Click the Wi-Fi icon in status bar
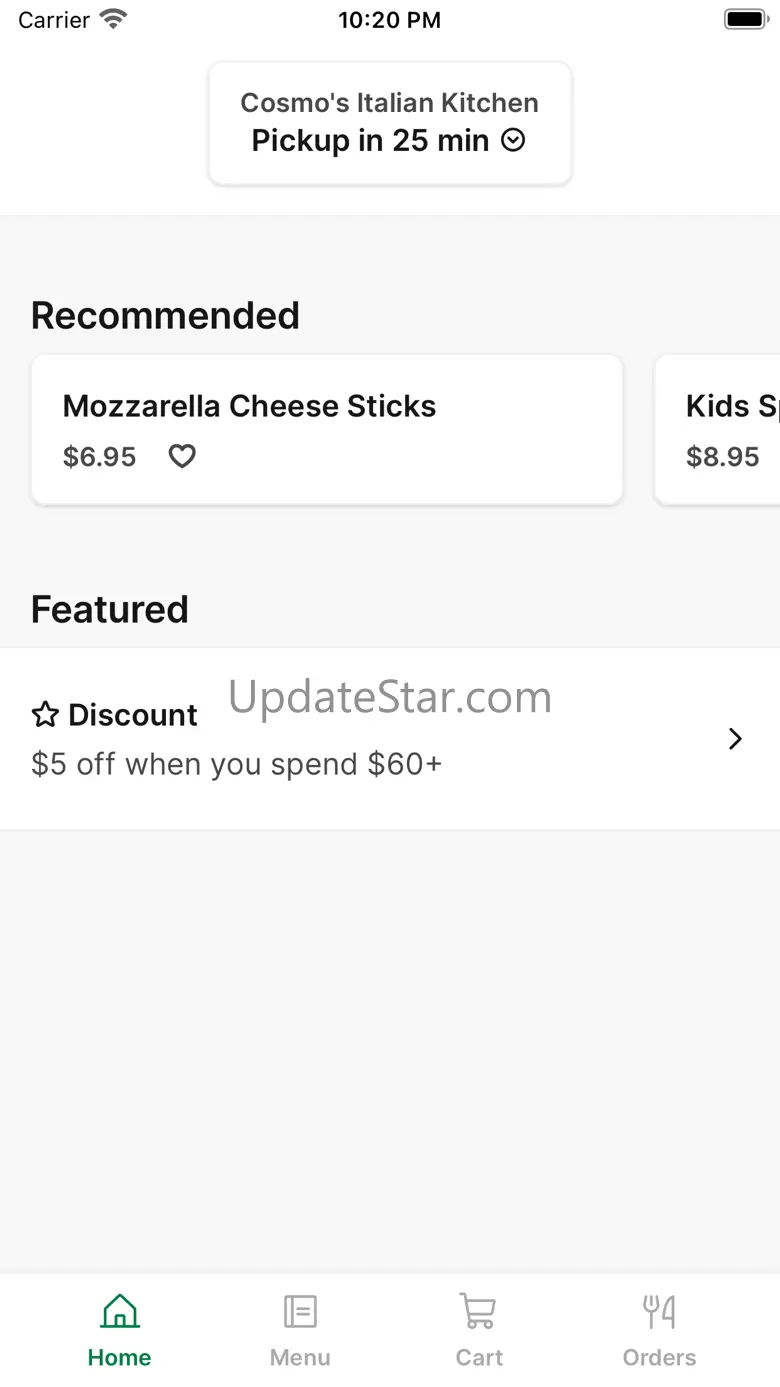This screenshot has width=780, height=1387. 114,19
